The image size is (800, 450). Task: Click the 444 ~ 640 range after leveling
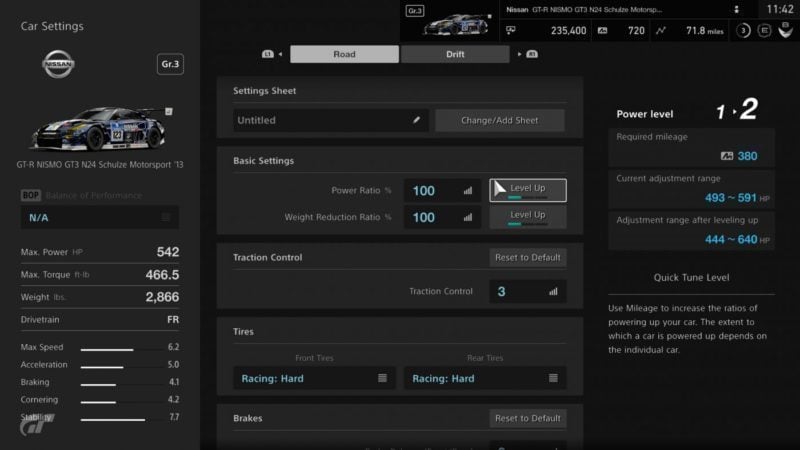click(731, 239)
